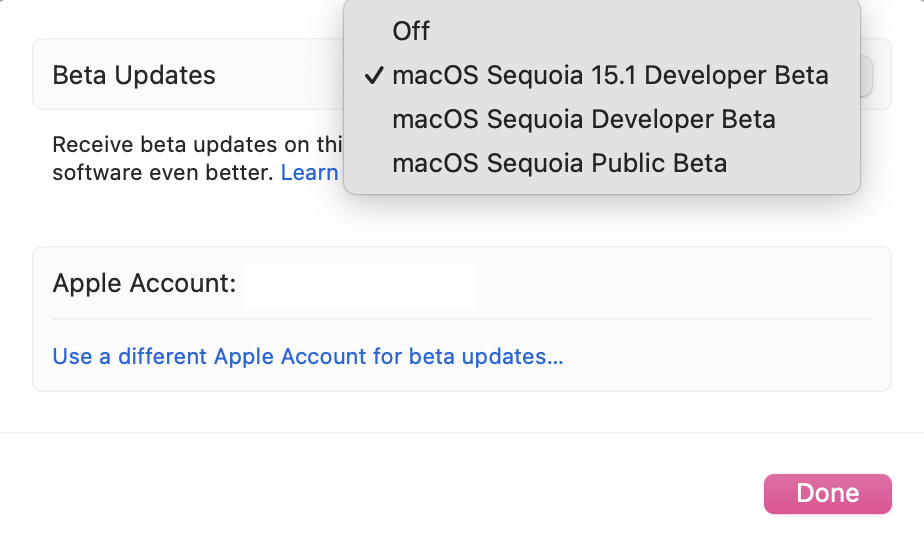
Task: Select macOS Sequoia Developer Beta option
Action: (x=584, y=119)
